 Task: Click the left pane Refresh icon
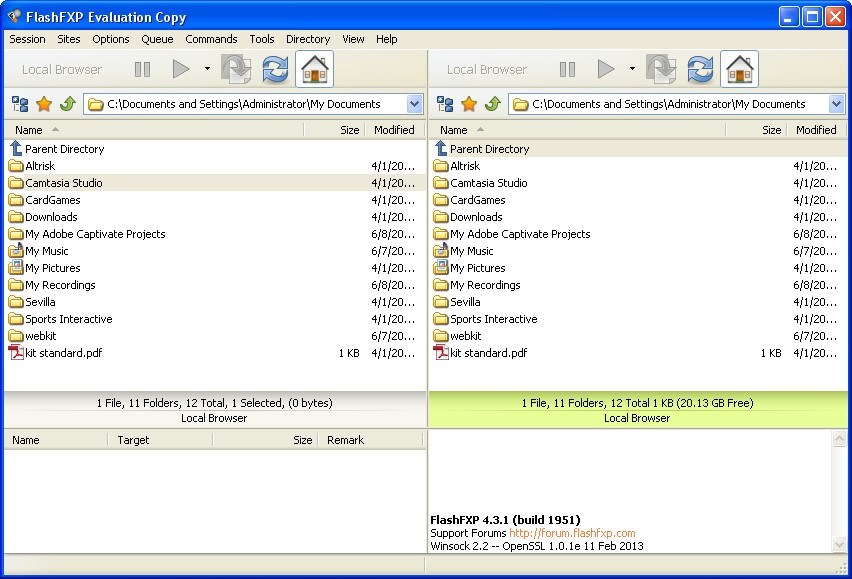pos(275,69)
